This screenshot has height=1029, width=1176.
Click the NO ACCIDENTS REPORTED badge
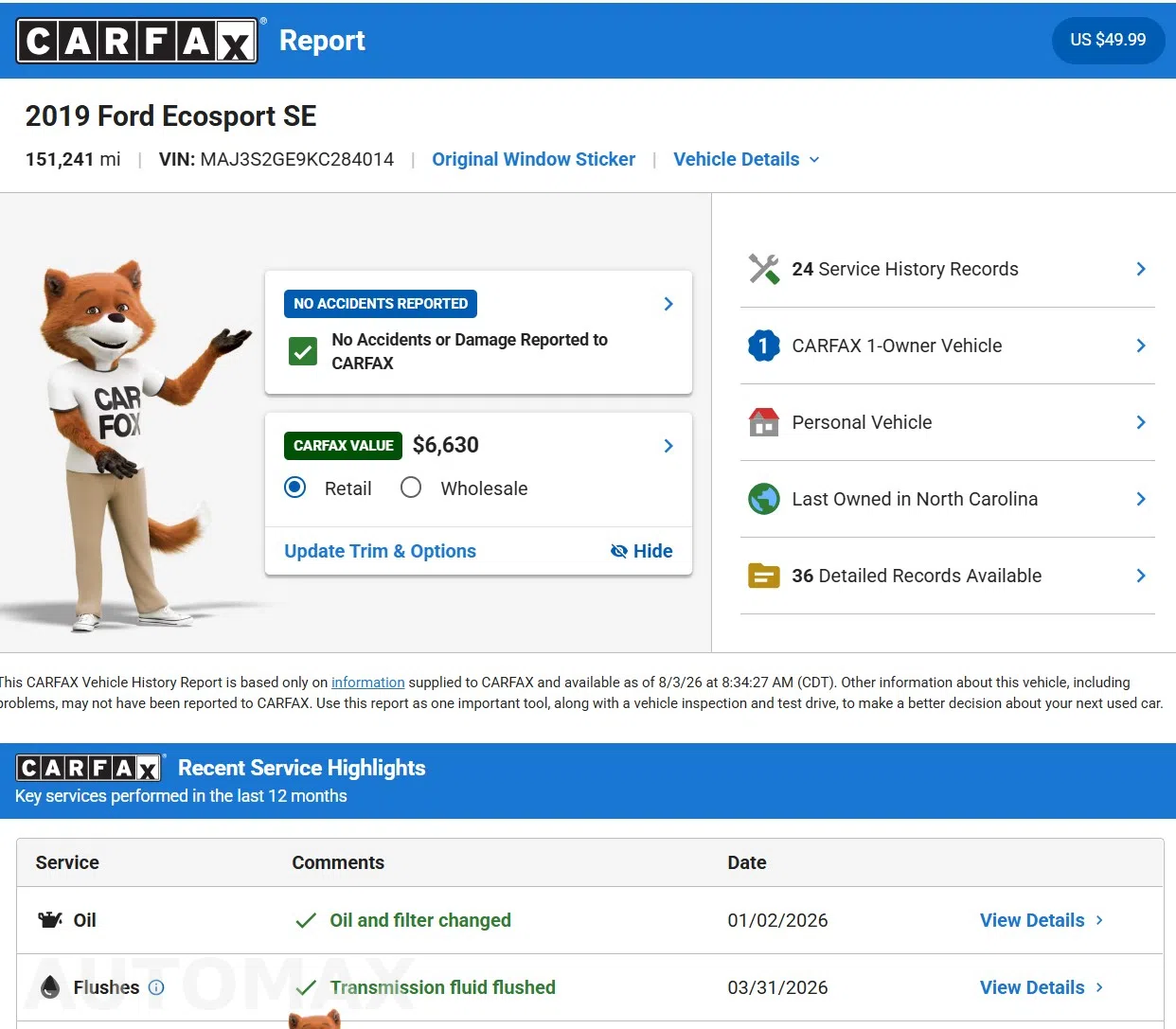381,304
